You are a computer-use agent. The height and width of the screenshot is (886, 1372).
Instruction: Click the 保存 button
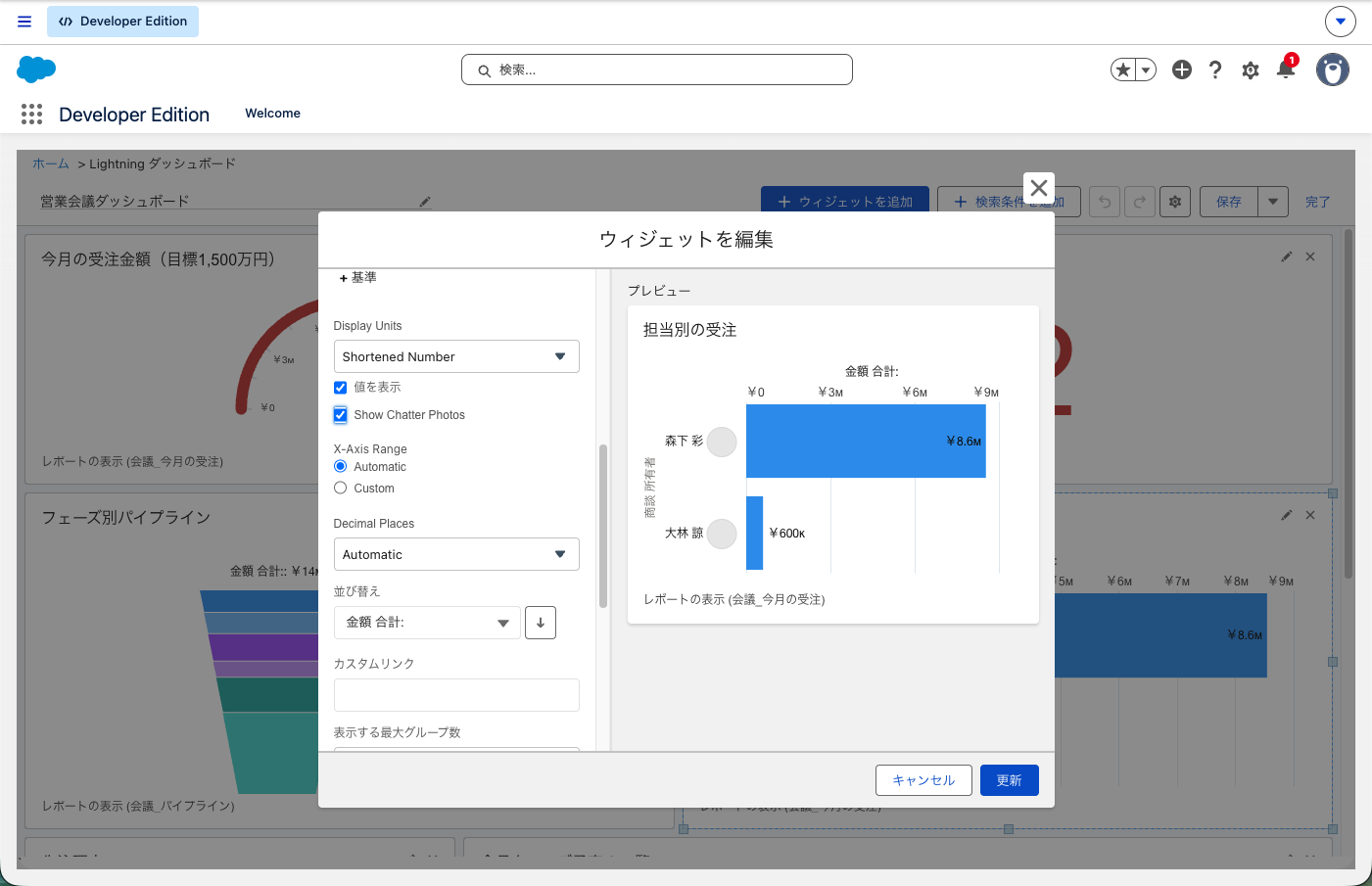(x=1229, y=202)
